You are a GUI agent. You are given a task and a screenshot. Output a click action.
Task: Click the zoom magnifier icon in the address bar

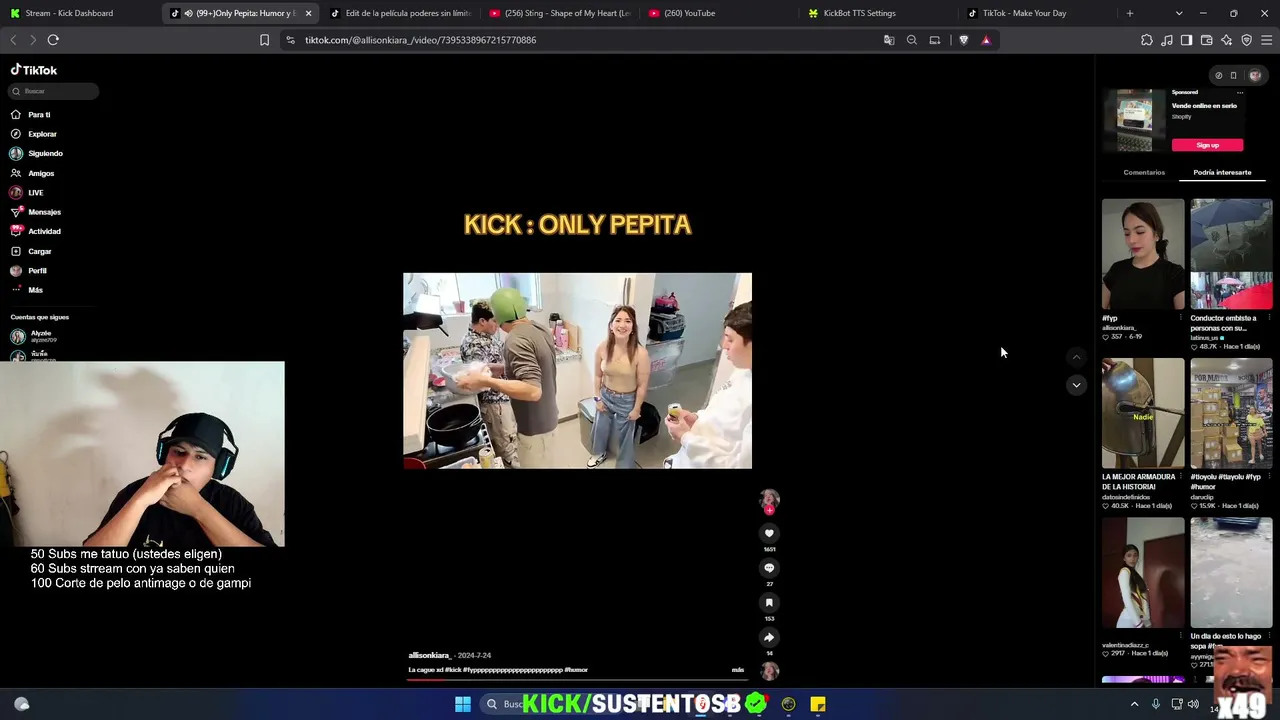pyautogui.click(x=912, y=40)
